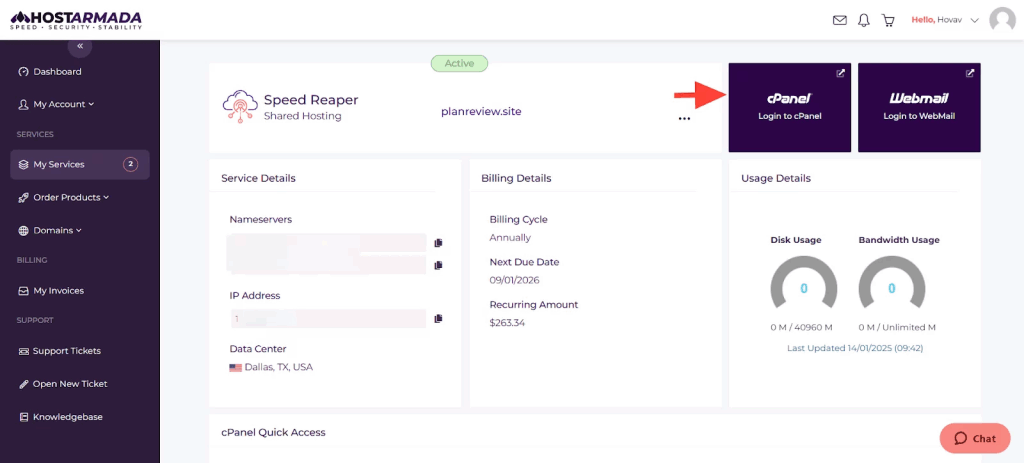Click the Login to WebMail tile
The image size is (1024, 463).
[919, 107]
